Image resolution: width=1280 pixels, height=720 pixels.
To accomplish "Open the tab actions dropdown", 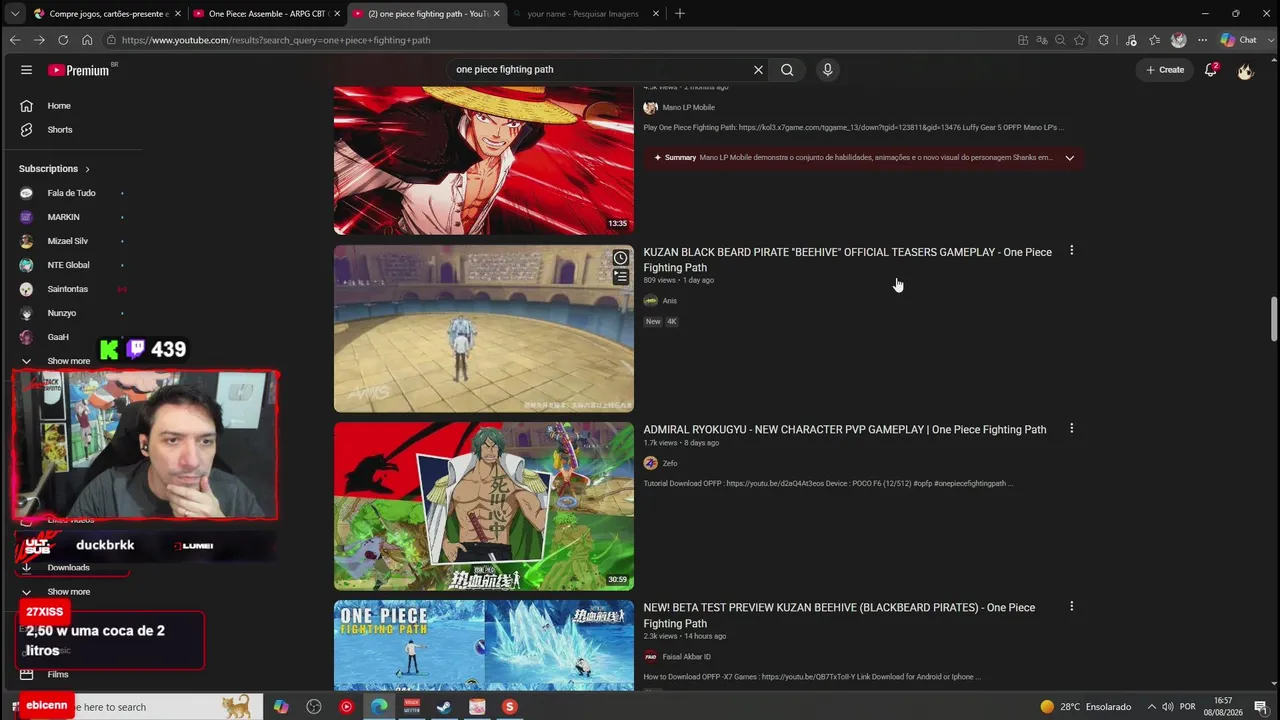I will coord(14,14).
